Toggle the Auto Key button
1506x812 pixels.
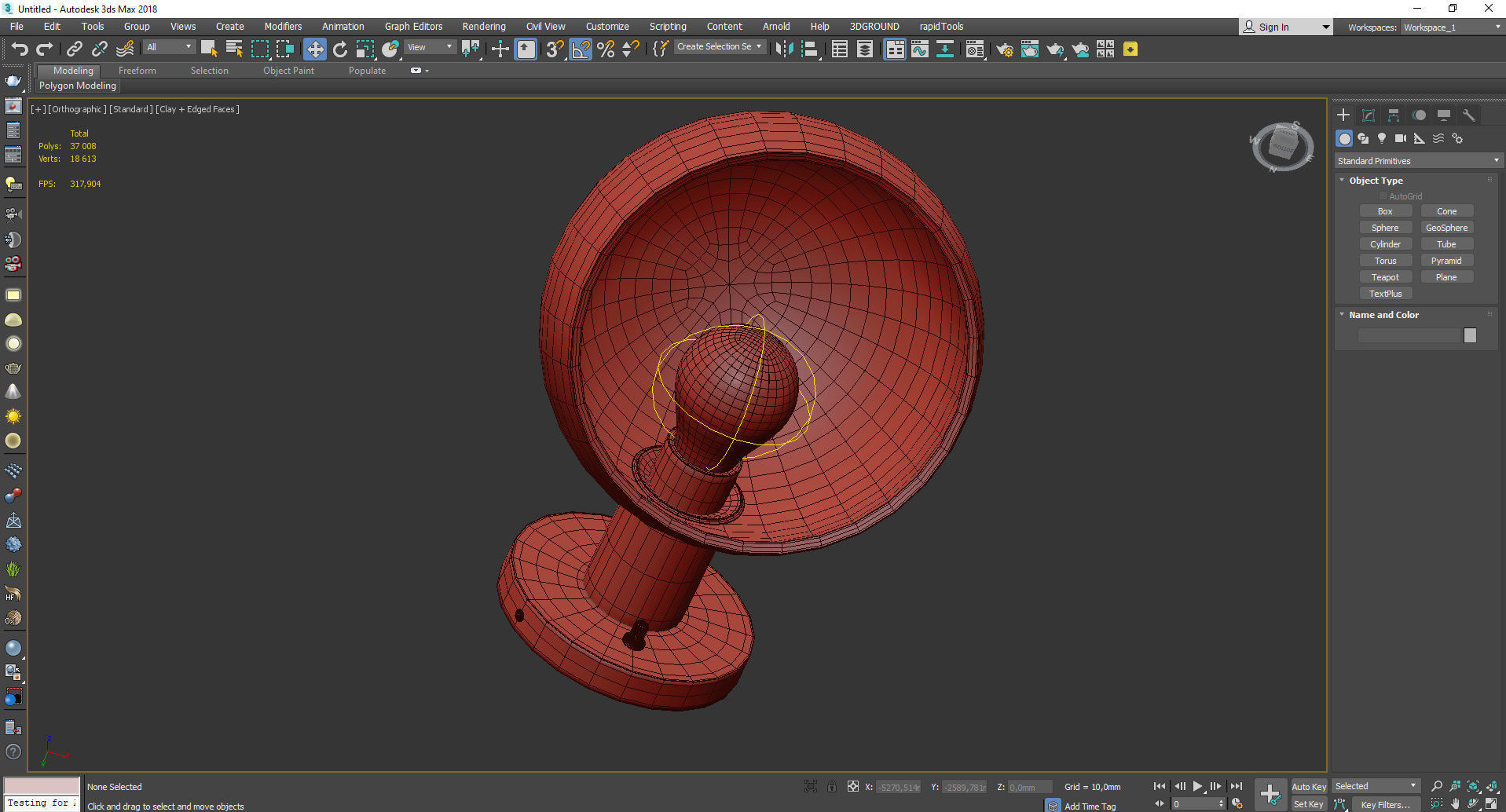tap(1308, 786)
